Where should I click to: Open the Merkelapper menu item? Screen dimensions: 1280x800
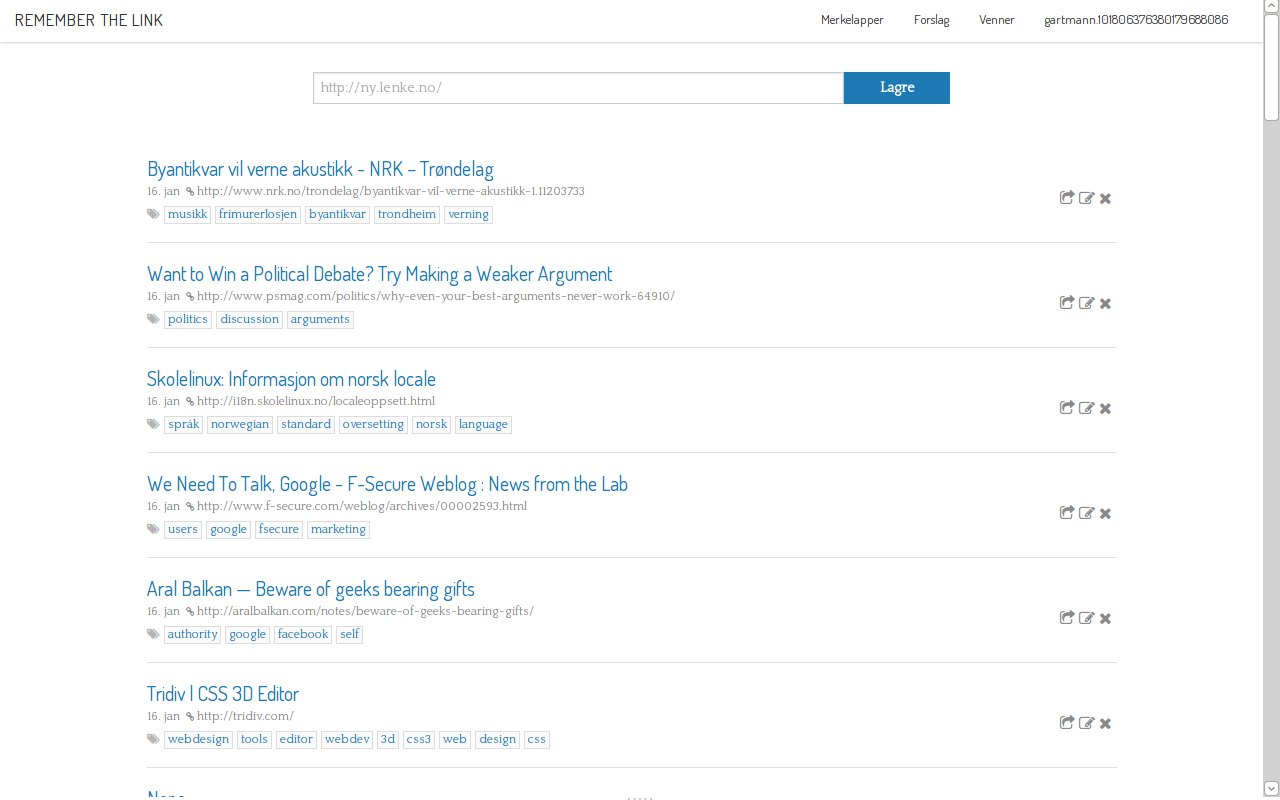[x=852, y=20]
